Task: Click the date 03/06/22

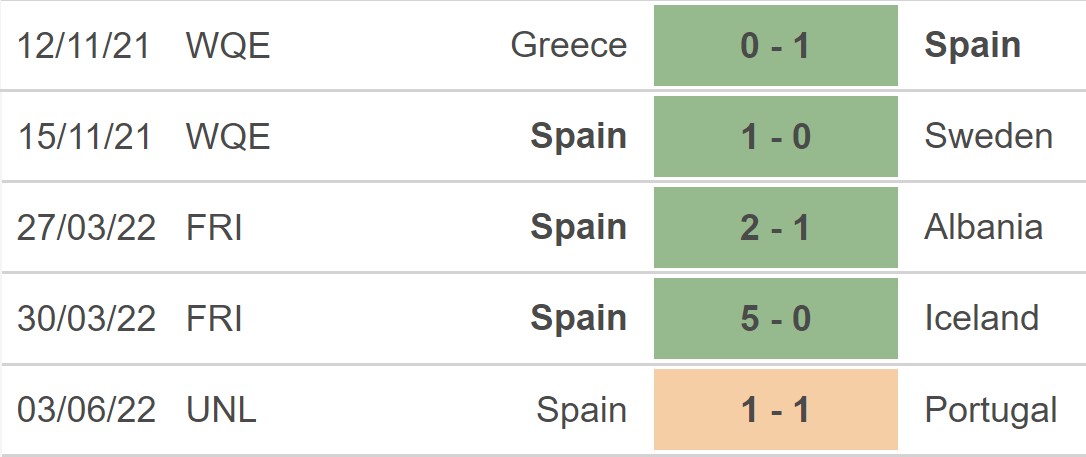Action: pyautogui.click(x=86, y=410)
